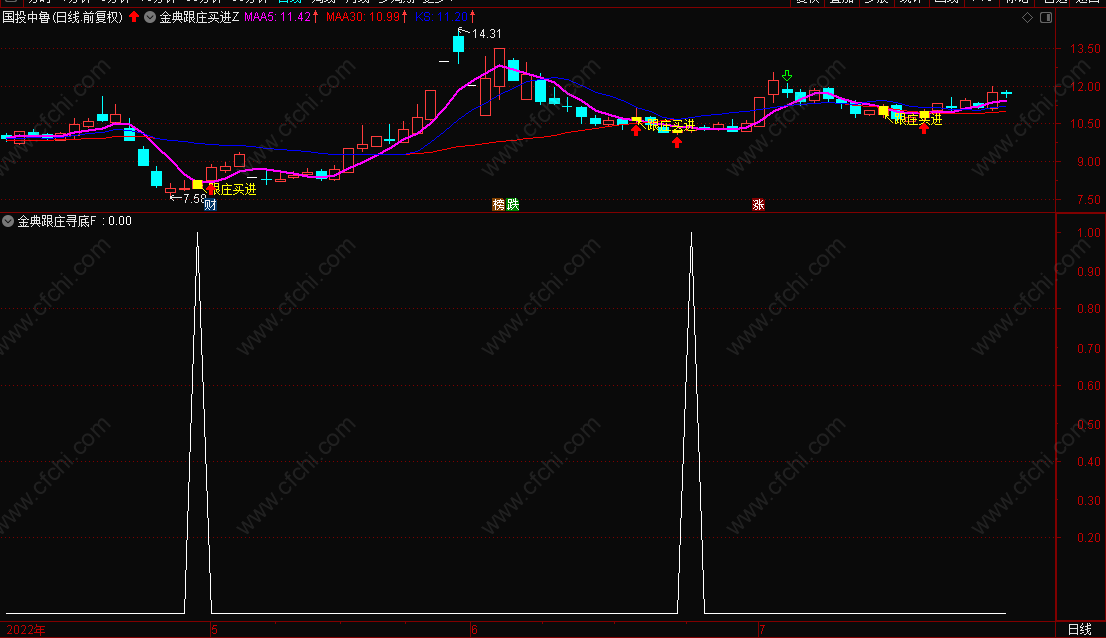
Task: Click the 日线 period button at bottom right
Action: [1079, 630]
